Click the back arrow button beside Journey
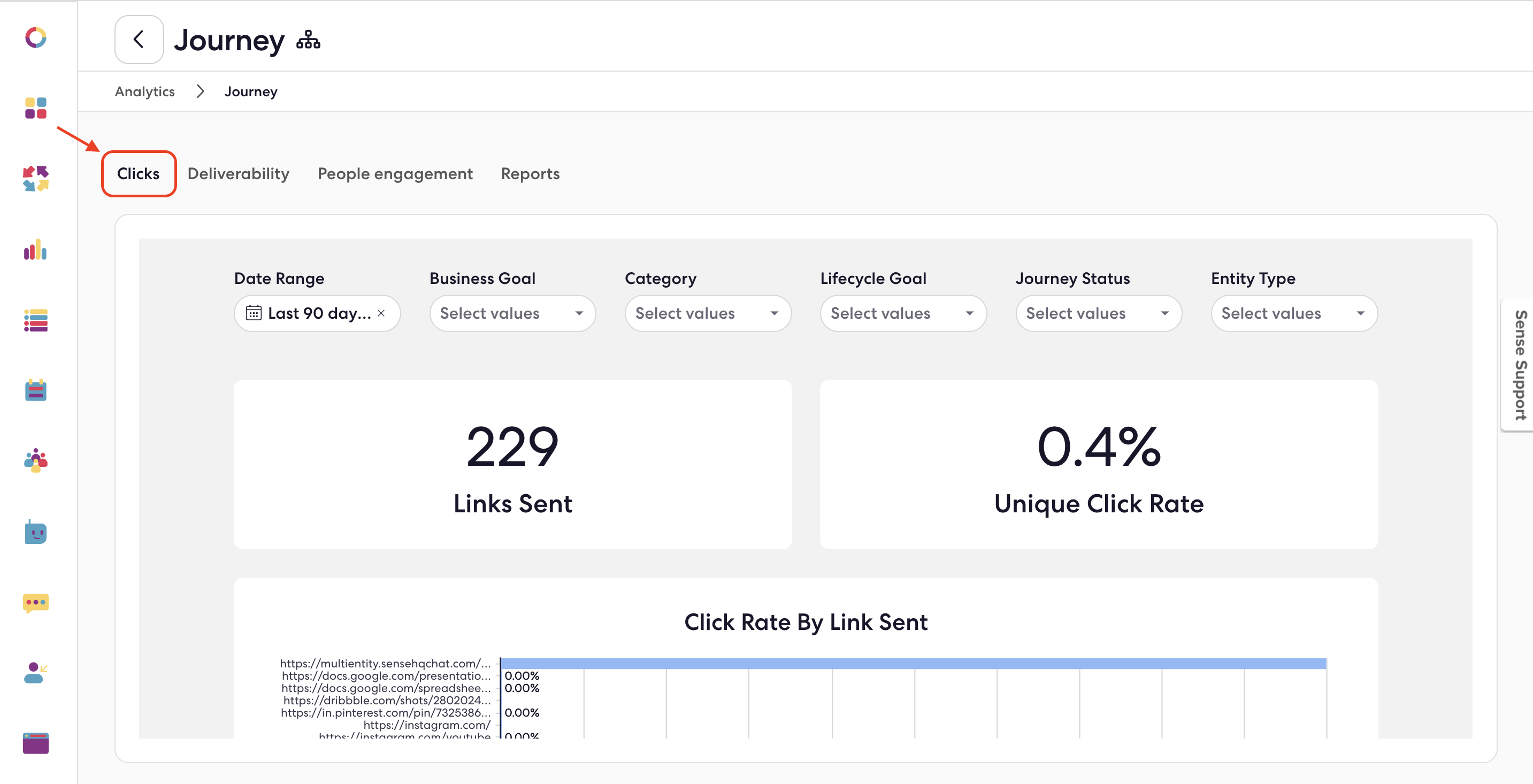1533x784 pixels. (x=139, y=39)
